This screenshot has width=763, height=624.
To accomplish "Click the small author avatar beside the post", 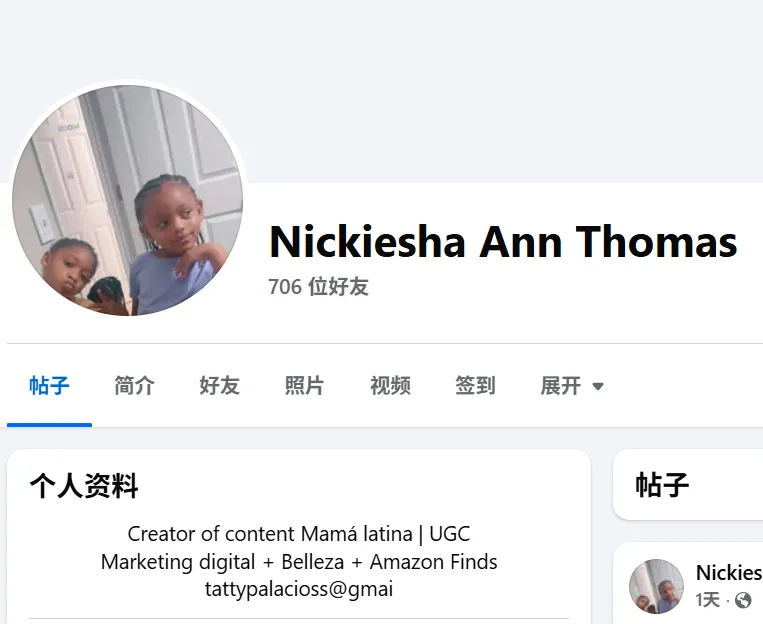I will point(656,586).
